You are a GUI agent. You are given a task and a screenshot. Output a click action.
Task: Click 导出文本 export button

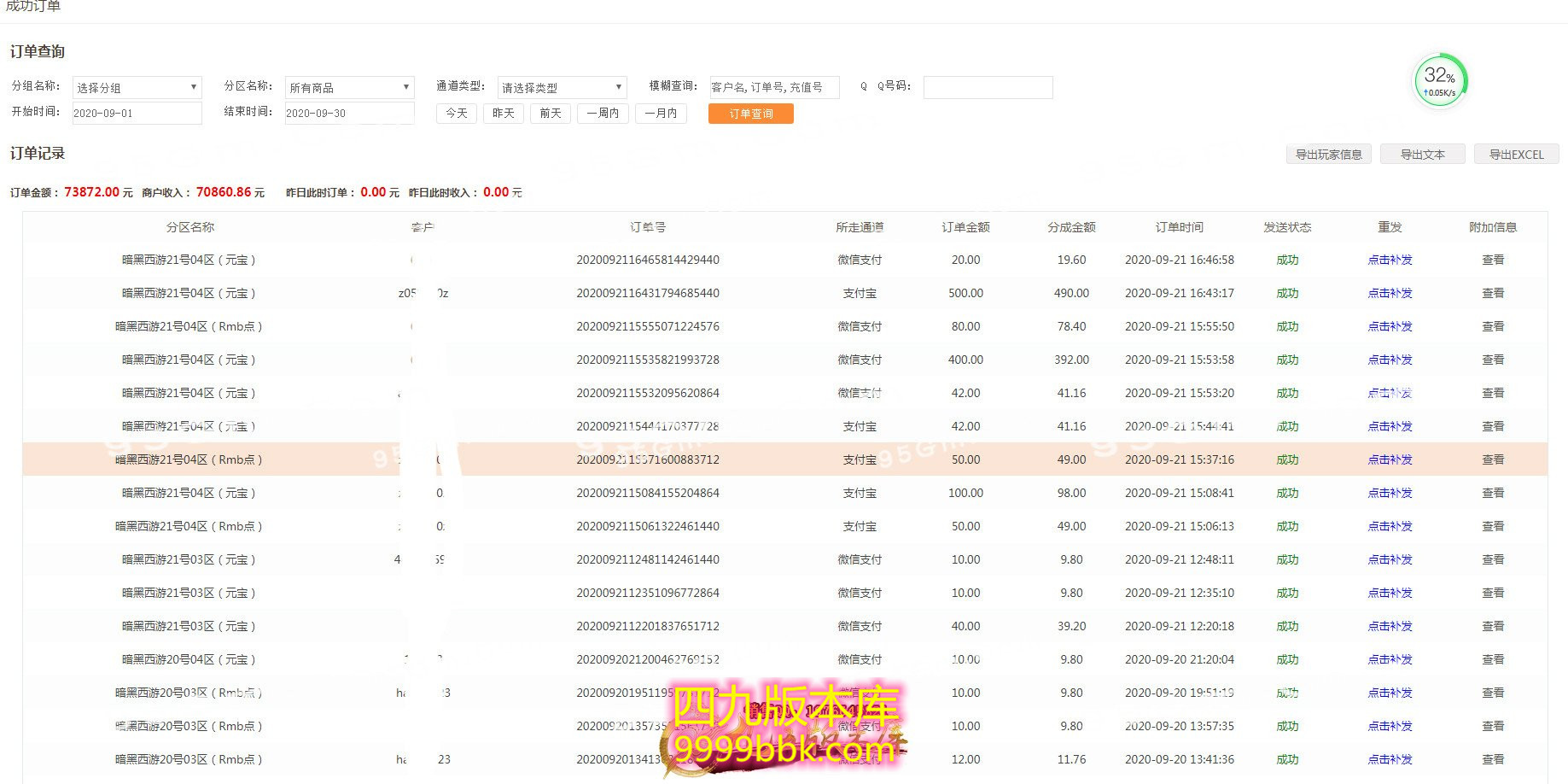tap(1422, 155)
